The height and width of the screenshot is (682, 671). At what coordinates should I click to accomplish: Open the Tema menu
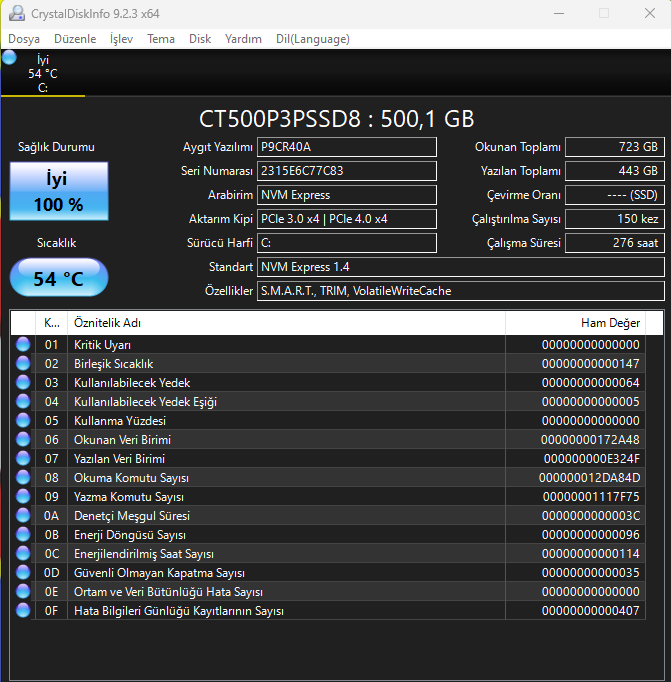pyautogui.click(x=161, y=39)
